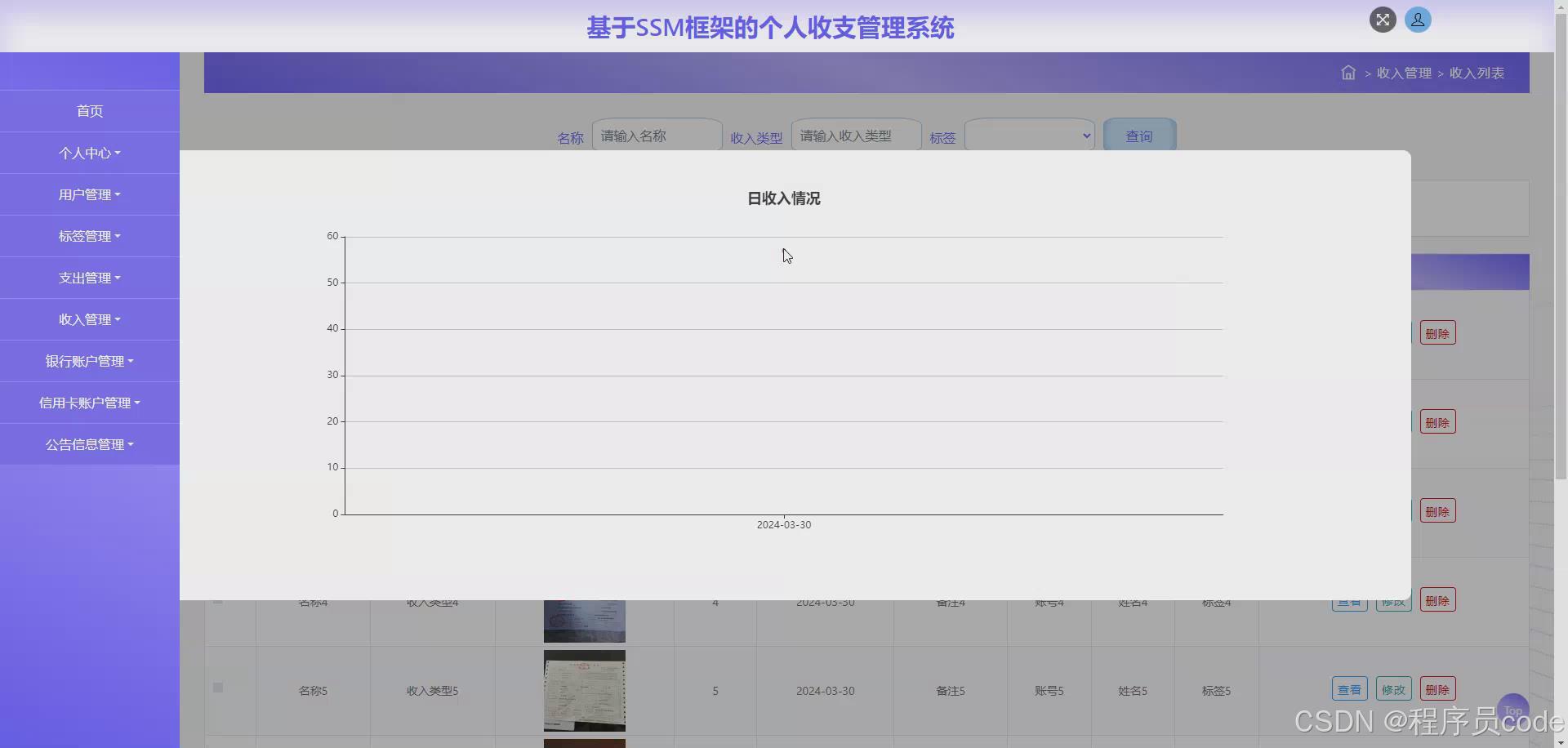This screenshot has width=1568, height=748.
Task: Open the 标签管理 sidebar menu
Action: coord(90,236)
